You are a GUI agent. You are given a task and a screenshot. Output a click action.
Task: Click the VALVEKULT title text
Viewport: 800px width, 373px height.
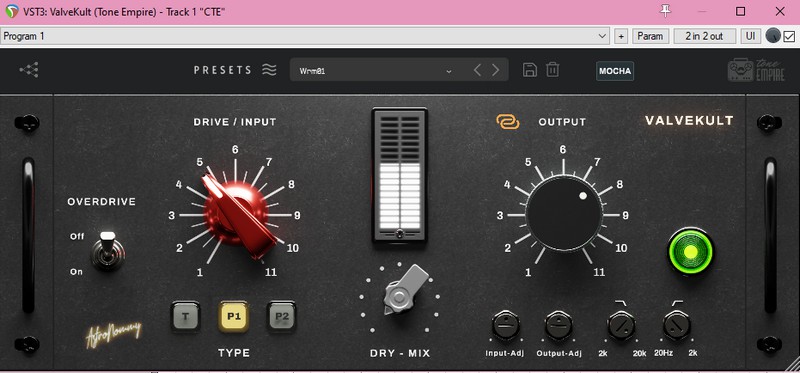[689, 121]
